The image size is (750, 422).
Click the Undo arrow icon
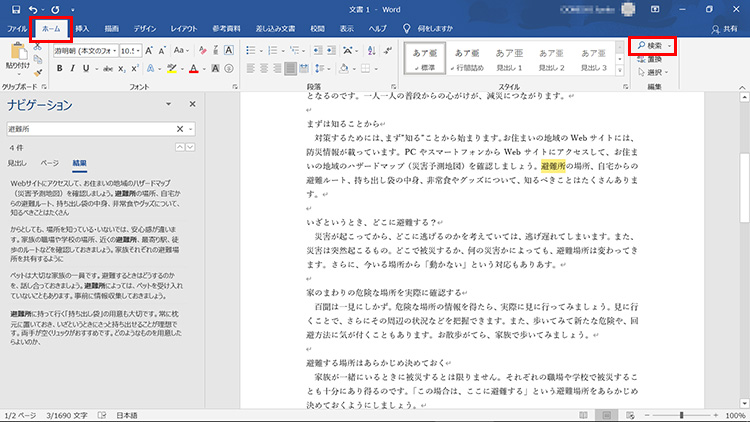[32, 9]
